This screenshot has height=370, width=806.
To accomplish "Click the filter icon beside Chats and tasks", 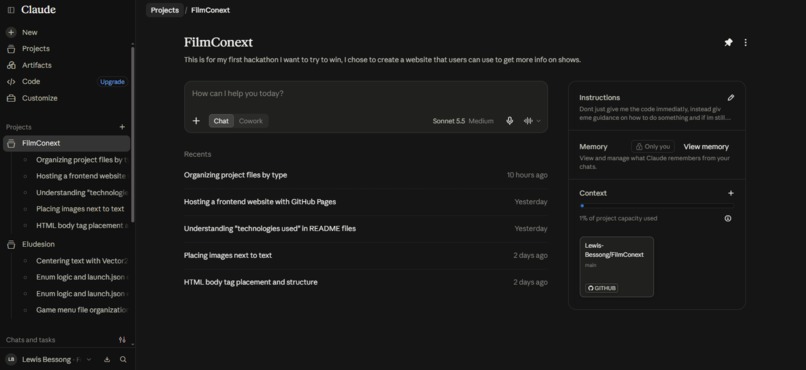I will coord(122,340).
